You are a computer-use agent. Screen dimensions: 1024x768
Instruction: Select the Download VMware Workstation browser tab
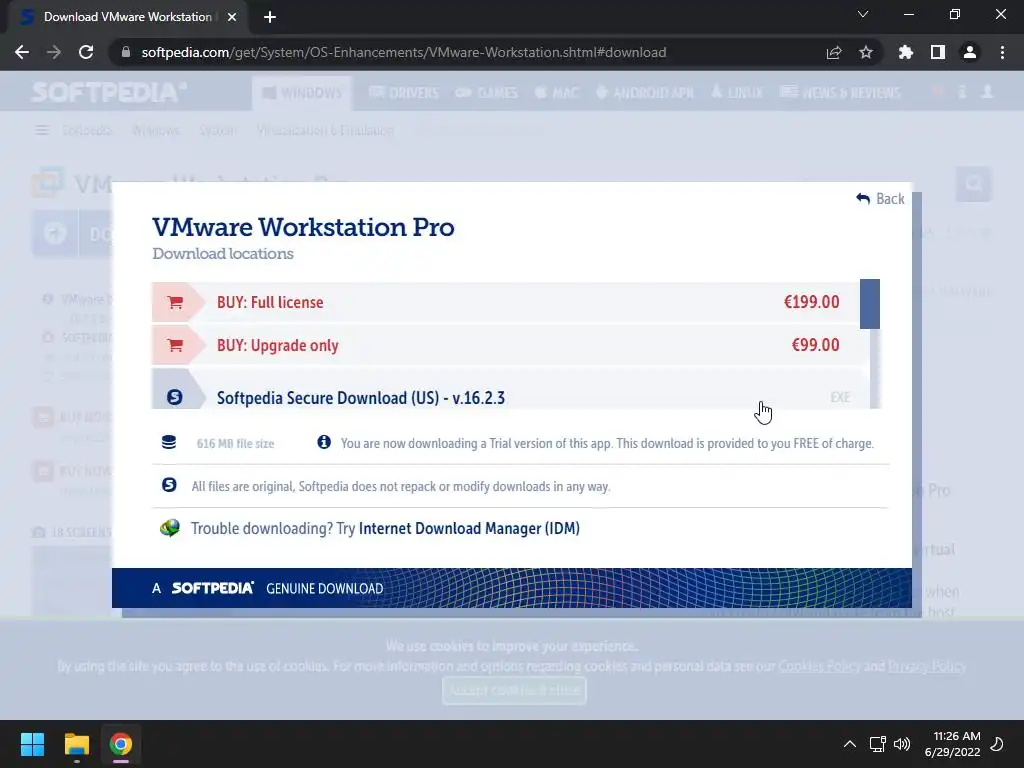click(127, 17)
